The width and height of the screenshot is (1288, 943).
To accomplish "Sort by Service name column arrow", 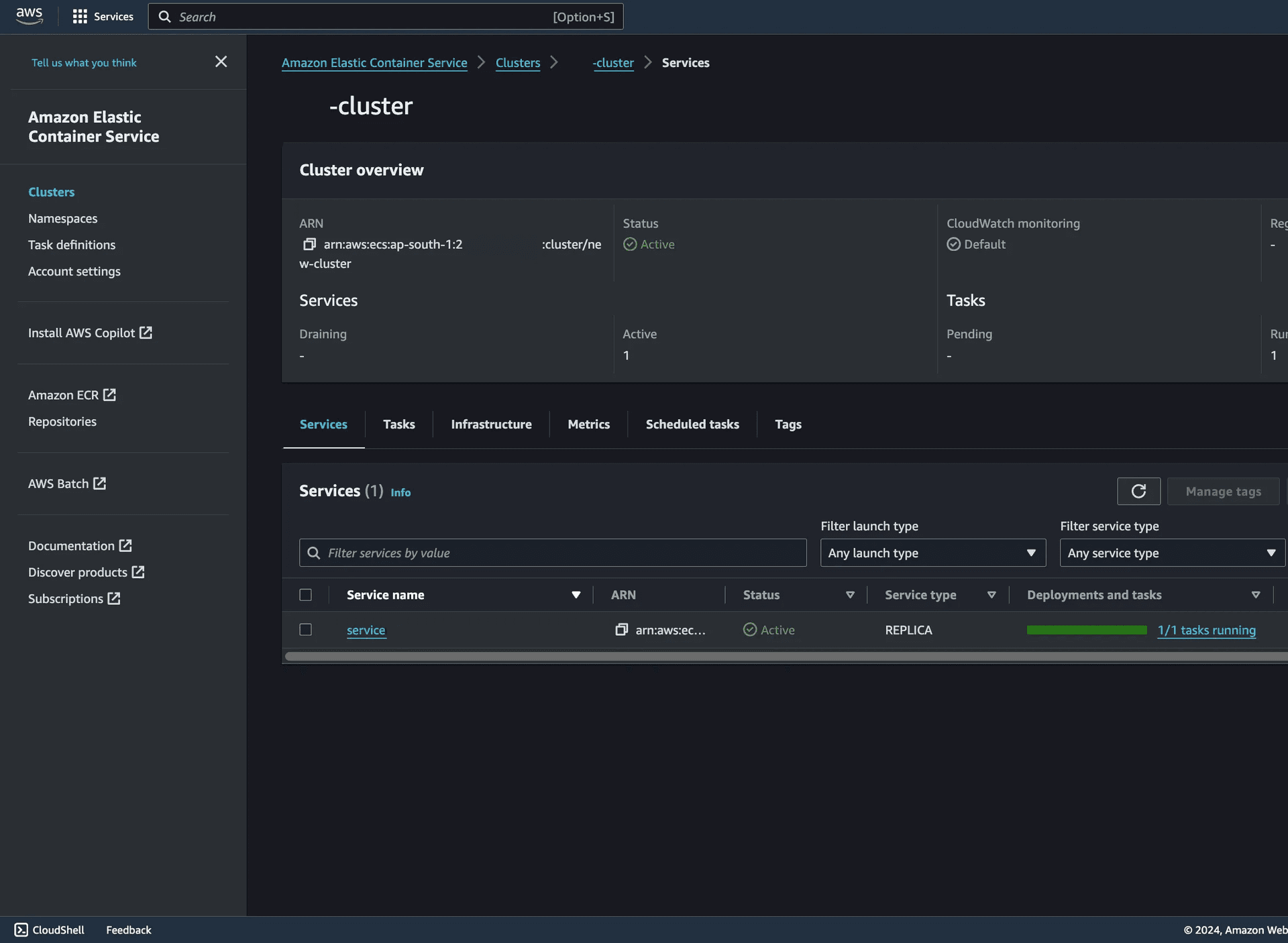I will click(576, 595).
